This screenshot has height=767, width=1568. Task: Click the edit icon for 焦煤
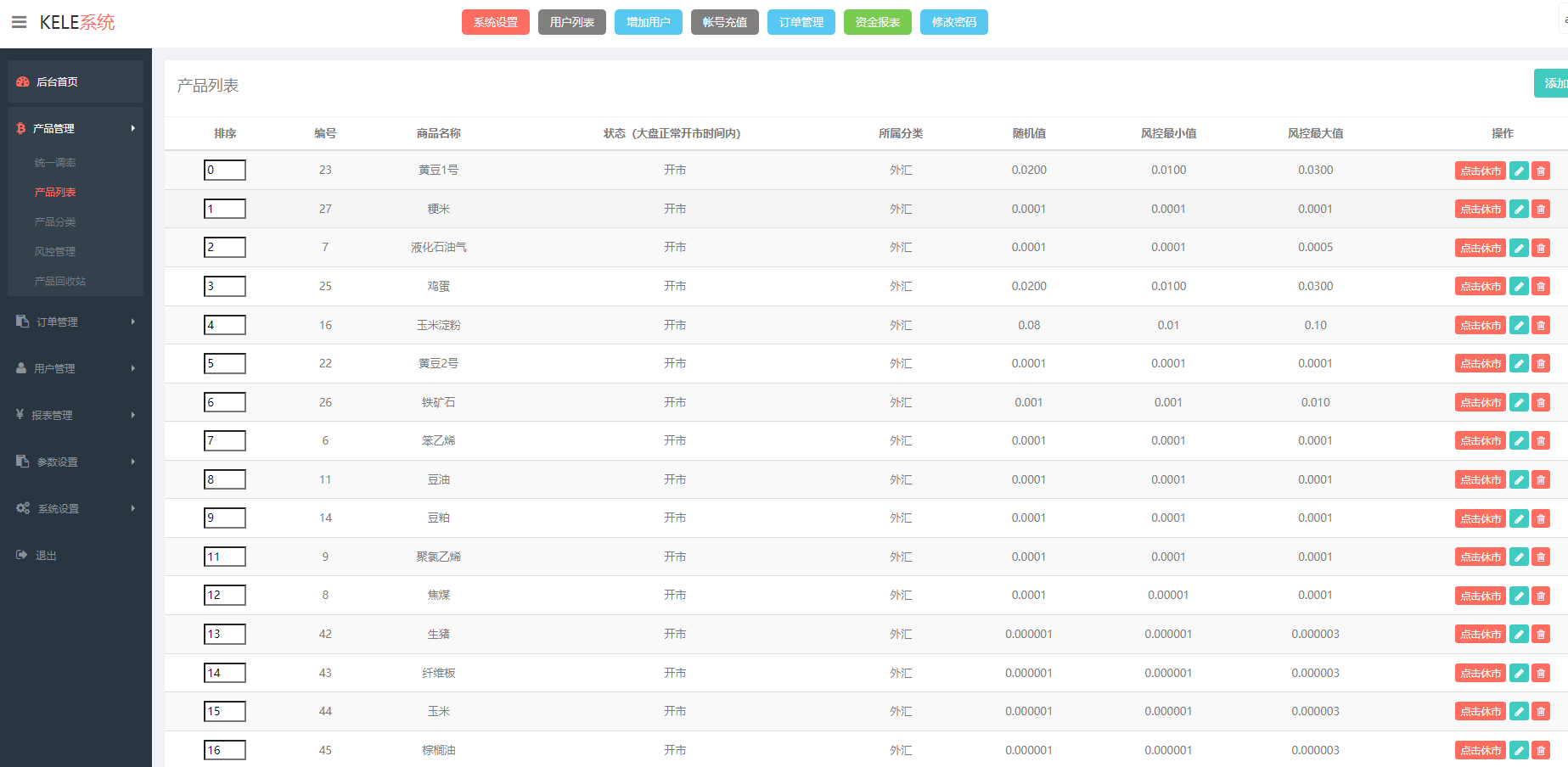coord(1519,596)
